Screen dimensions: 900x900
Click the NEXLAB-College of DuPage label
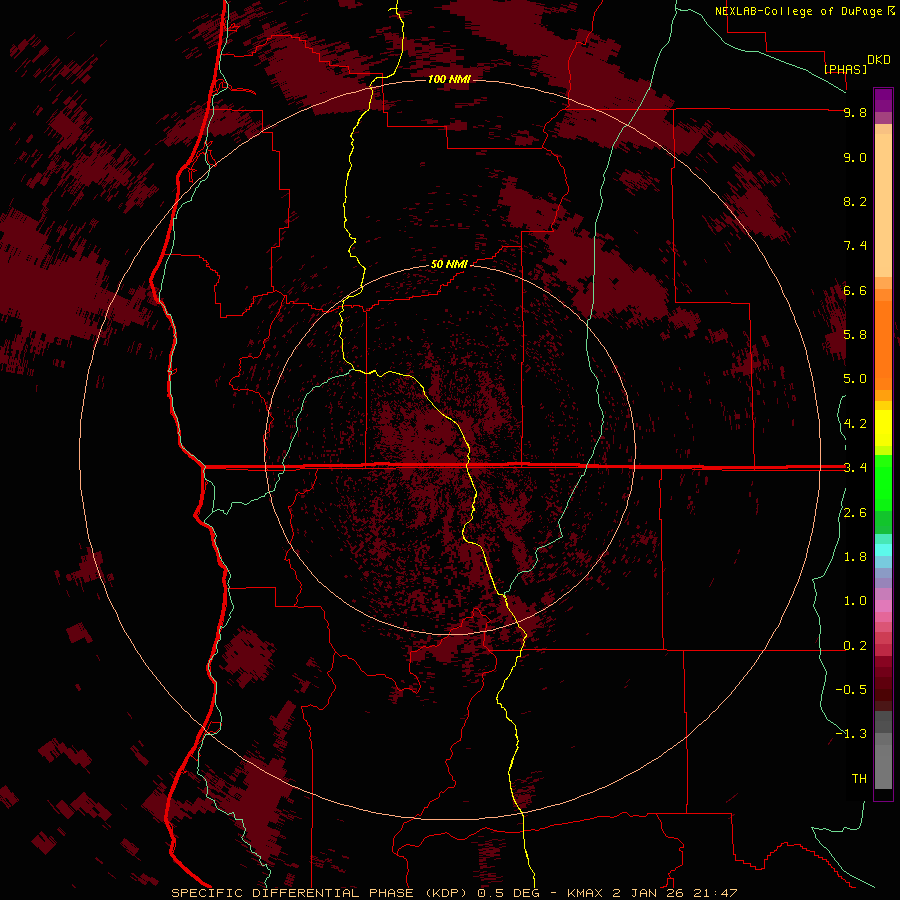pyautogui.click(x=798, y=11)
